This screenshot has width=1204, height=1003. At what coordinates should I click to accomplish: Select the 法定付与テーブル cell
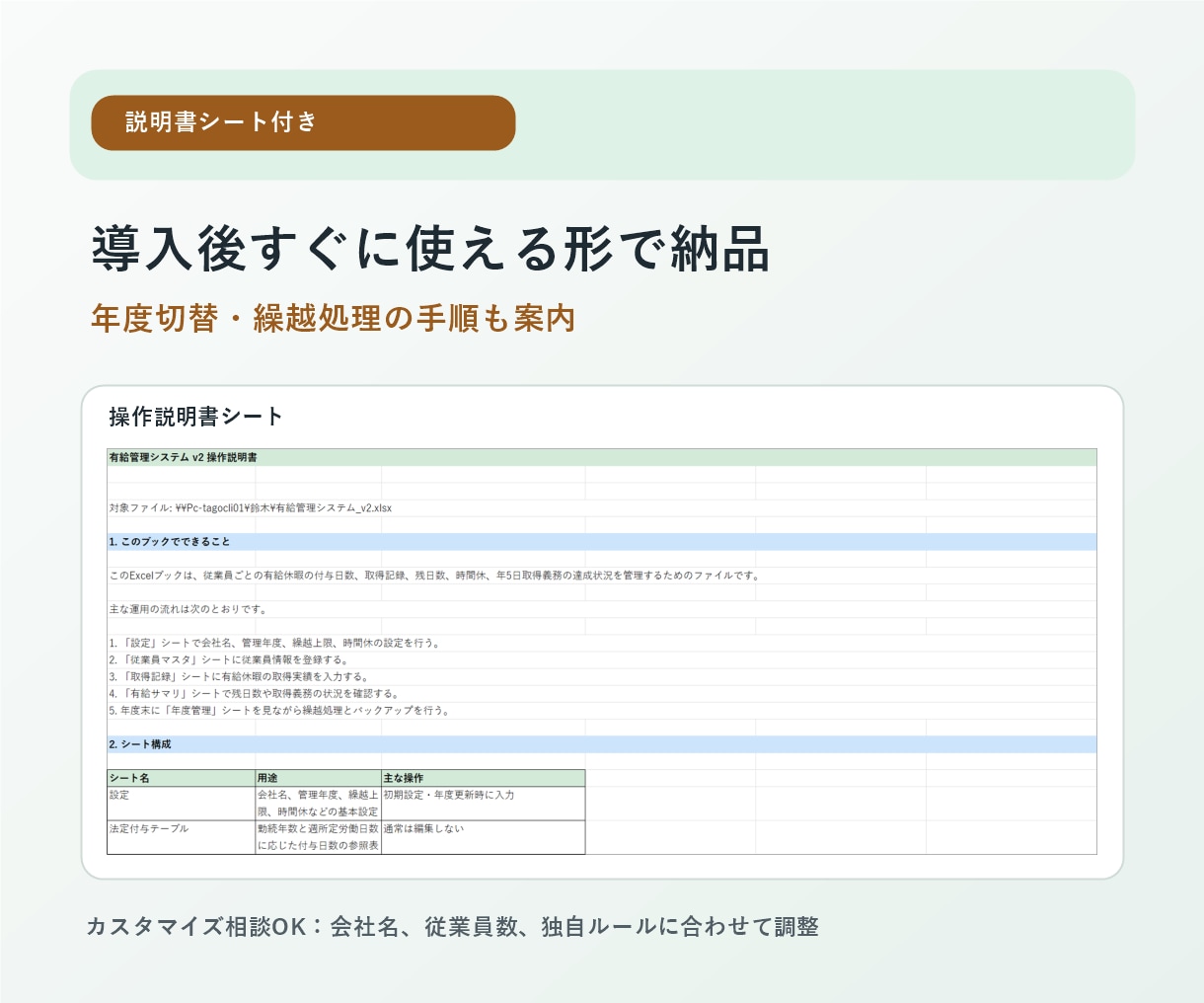click(x=182, y=837)
